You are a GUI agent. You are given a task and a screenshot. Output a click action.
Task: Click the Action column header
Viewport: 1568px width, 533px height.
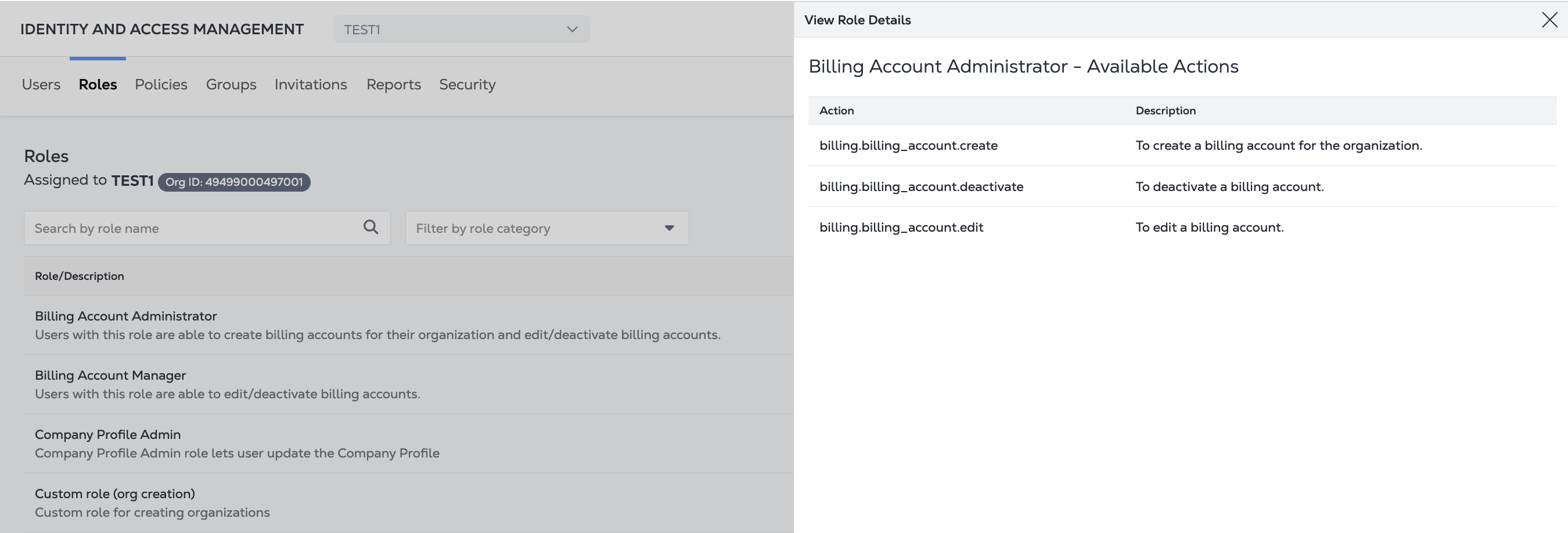click(x=837, y=111)
